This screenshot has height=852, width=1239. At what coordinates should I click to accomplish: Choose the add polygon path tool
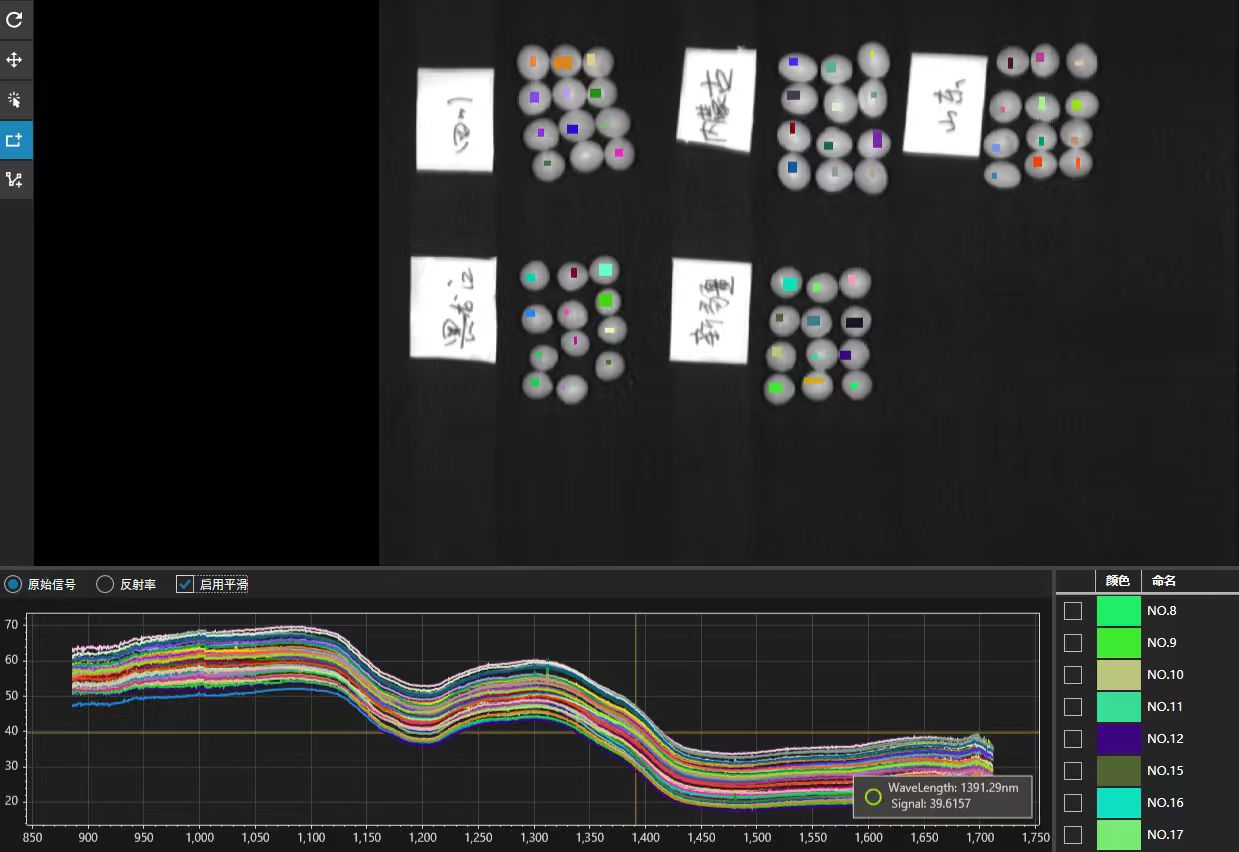tap(15, 180)
